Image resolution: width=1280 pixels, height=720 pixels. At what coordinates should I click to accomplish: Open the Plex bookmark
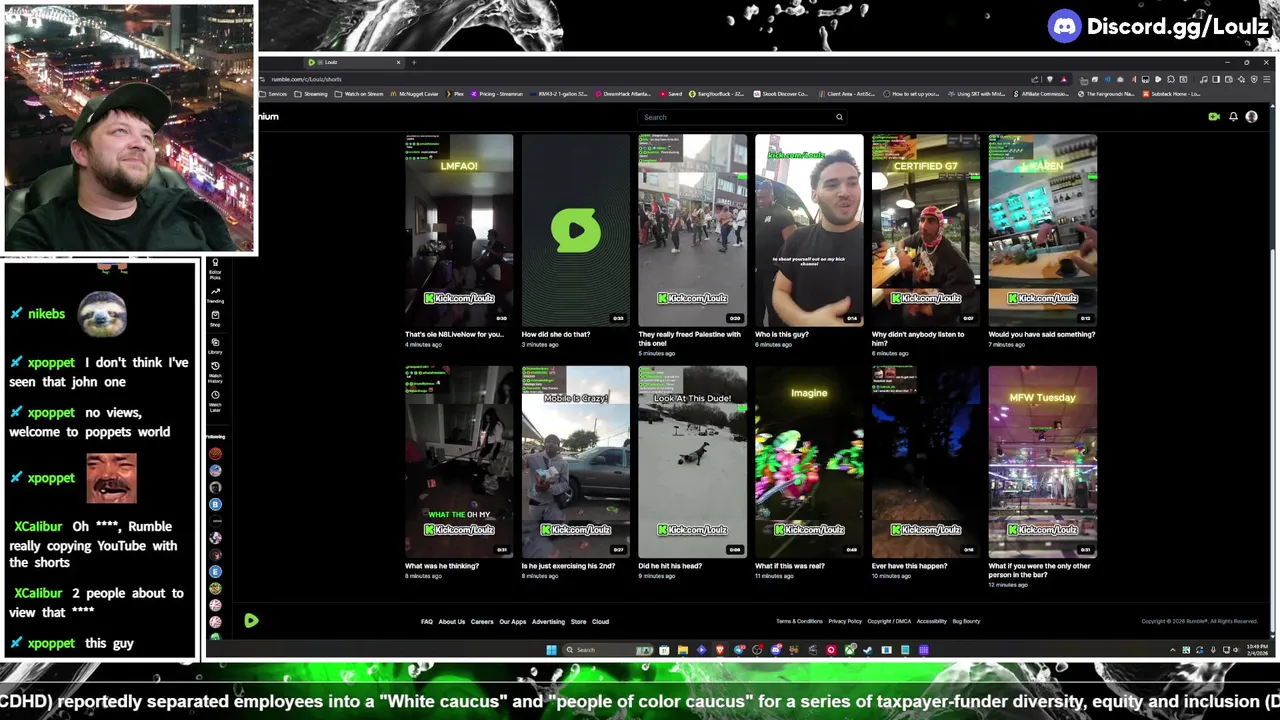click(455, 94)
